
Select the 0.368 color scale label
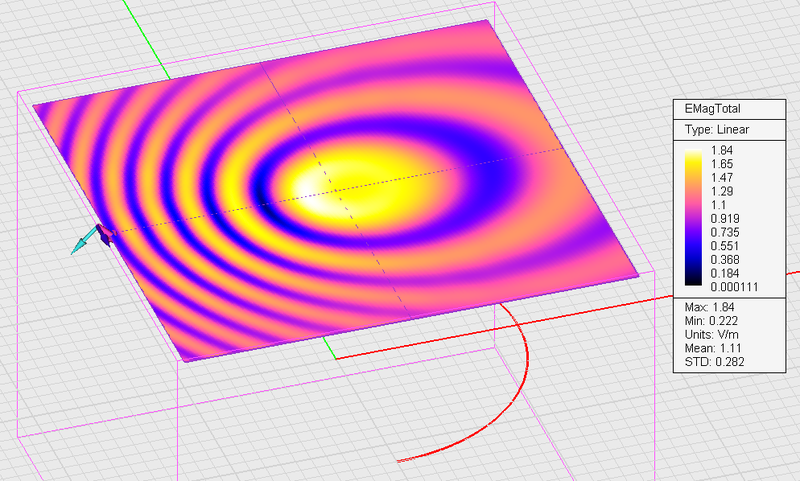point(724,260)
